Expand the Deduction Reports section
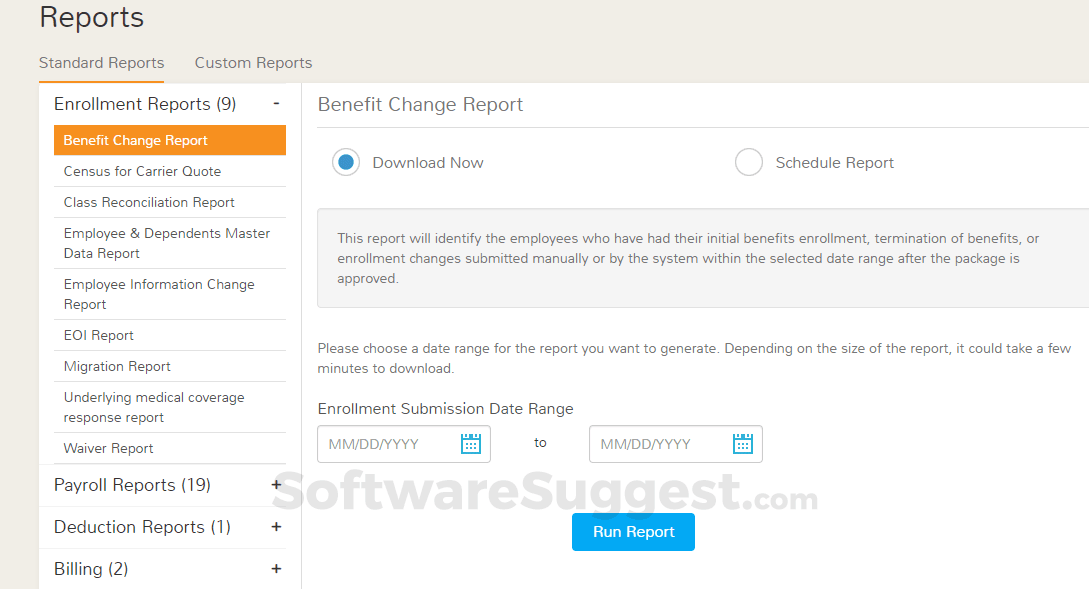 [276, 527]
